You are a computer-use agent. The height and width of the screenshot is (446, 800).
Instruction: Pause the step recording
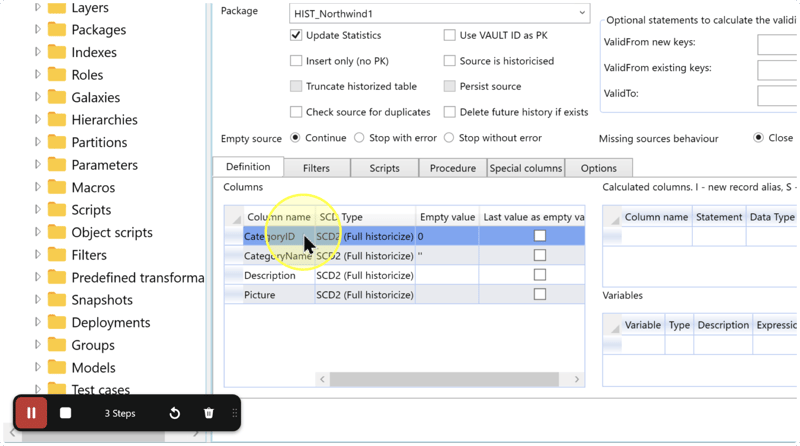[31, 413]
